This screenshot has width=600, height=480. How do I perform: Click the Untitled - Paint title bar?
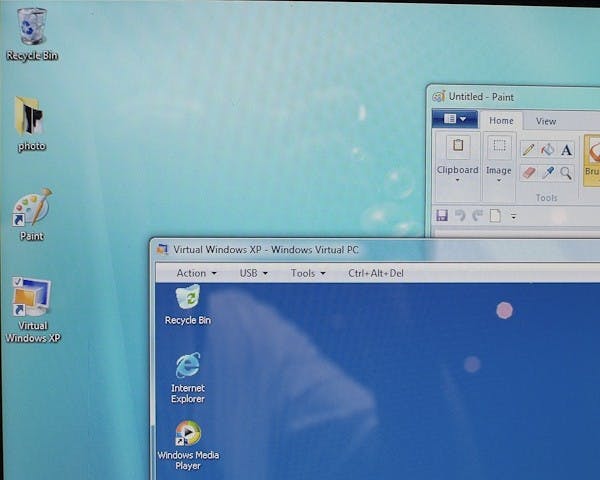click(x=513, y=96)
